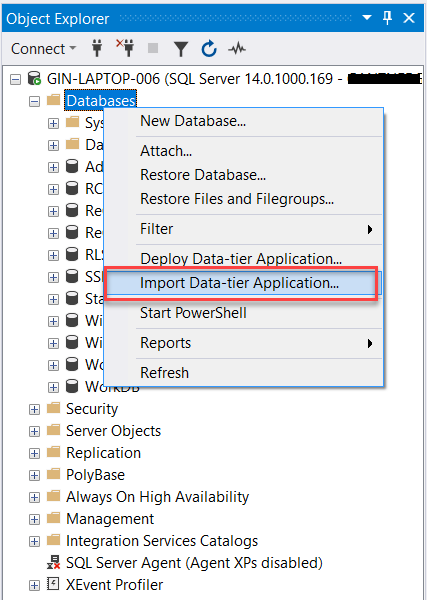Select the Server Objects tree item

pyautogui.click(x=113, y=431)
